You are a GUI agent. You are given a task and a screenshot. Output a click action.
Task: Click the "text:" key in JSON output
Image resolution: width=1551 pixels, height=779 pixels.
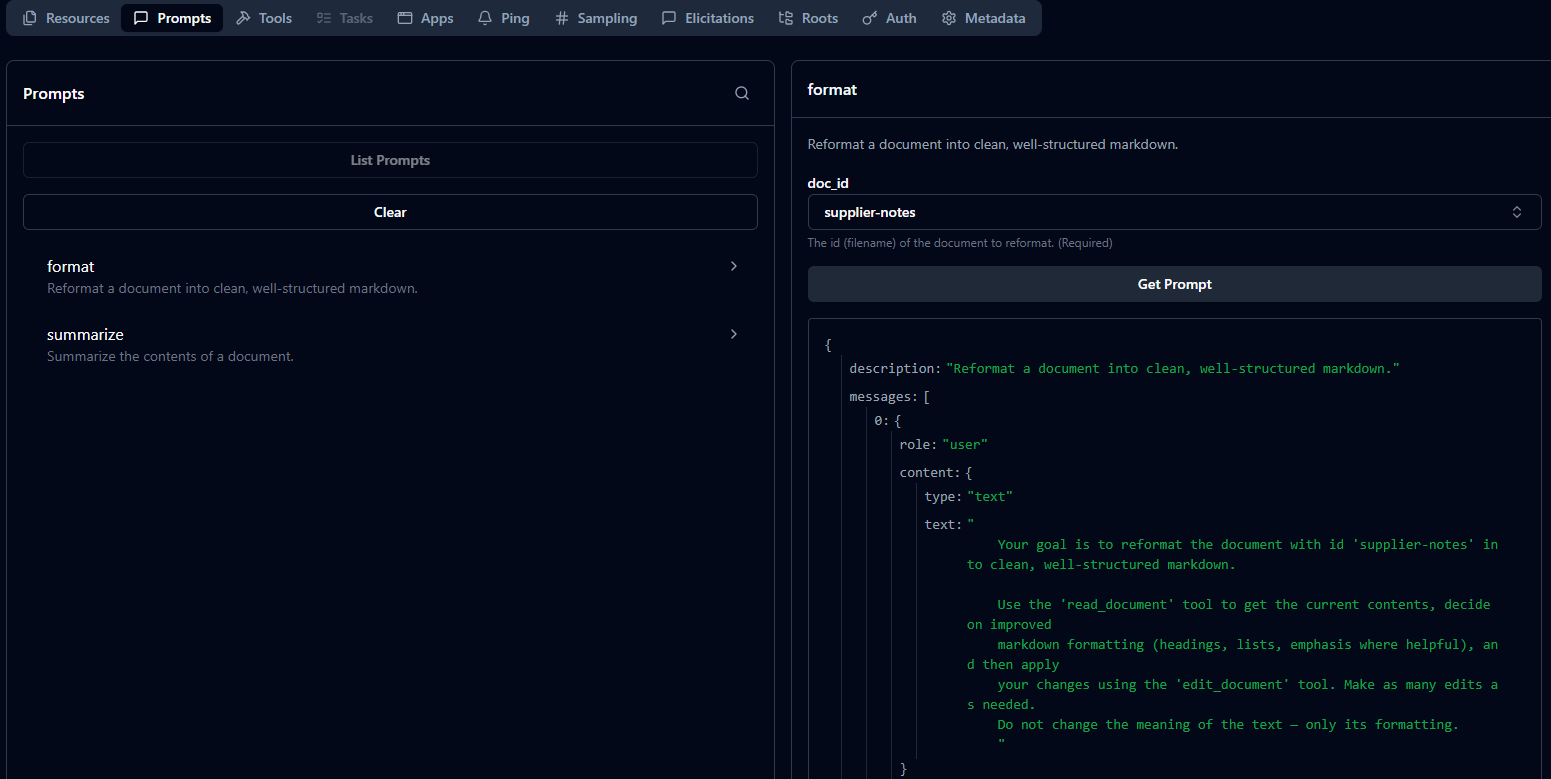pyautogui.click(x=944, y=525)
